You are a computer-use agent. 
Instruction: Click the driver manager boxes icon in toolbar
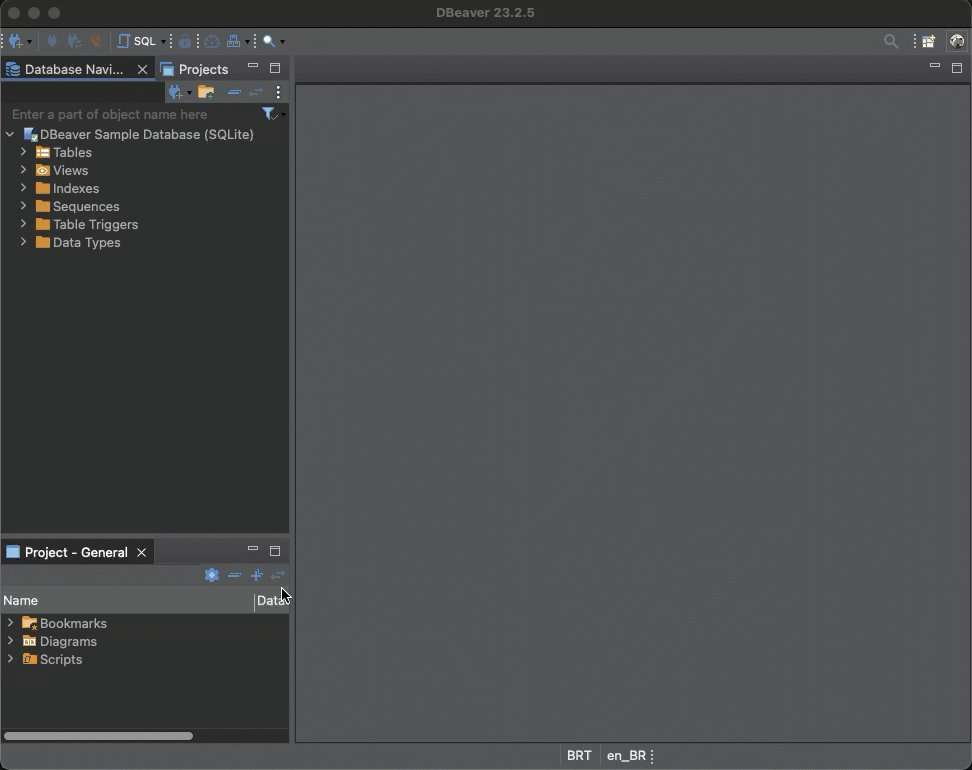(234, 42)
